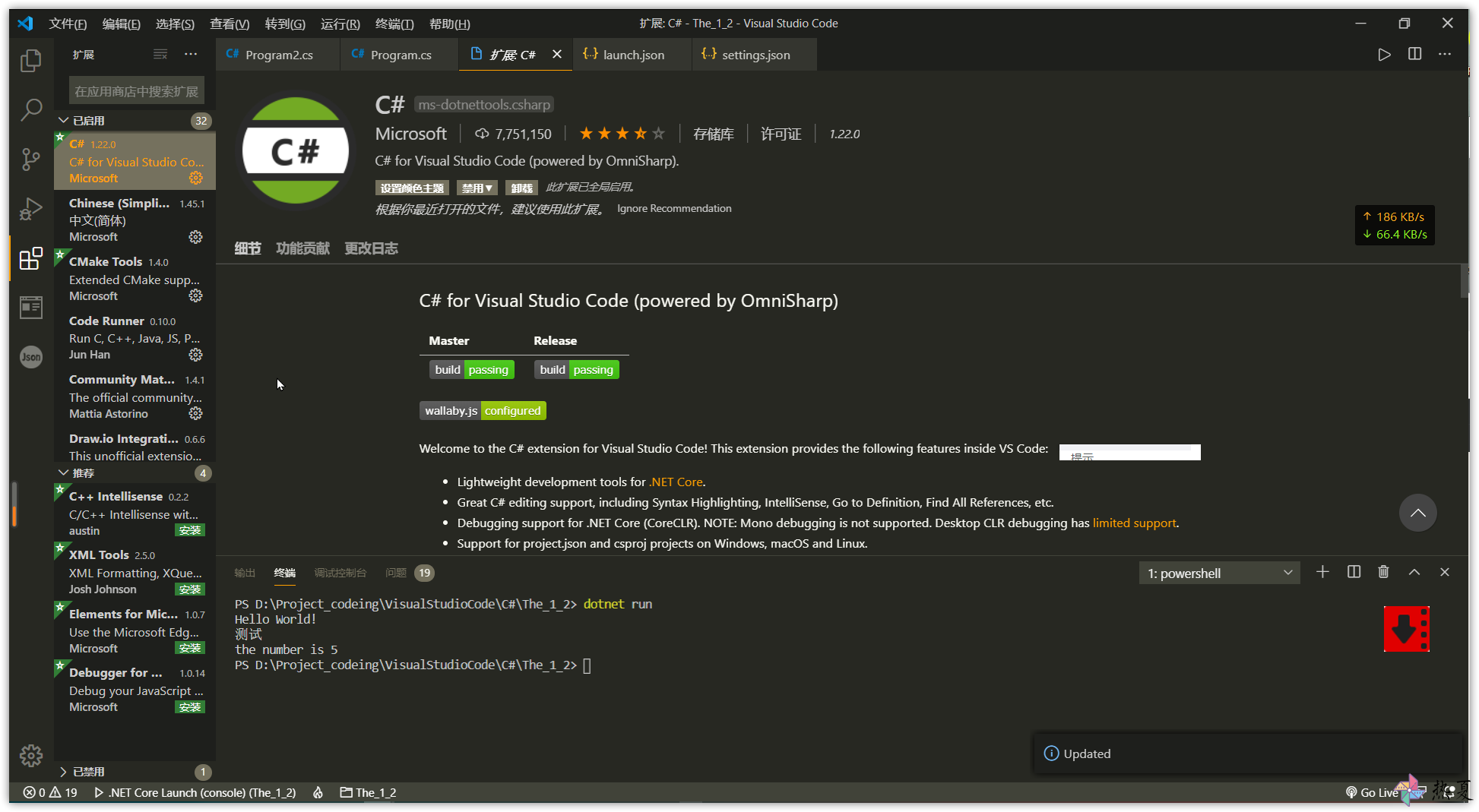Install the Debugger for JavaScript extension
1479x812 pixels.
pos(190,707)
